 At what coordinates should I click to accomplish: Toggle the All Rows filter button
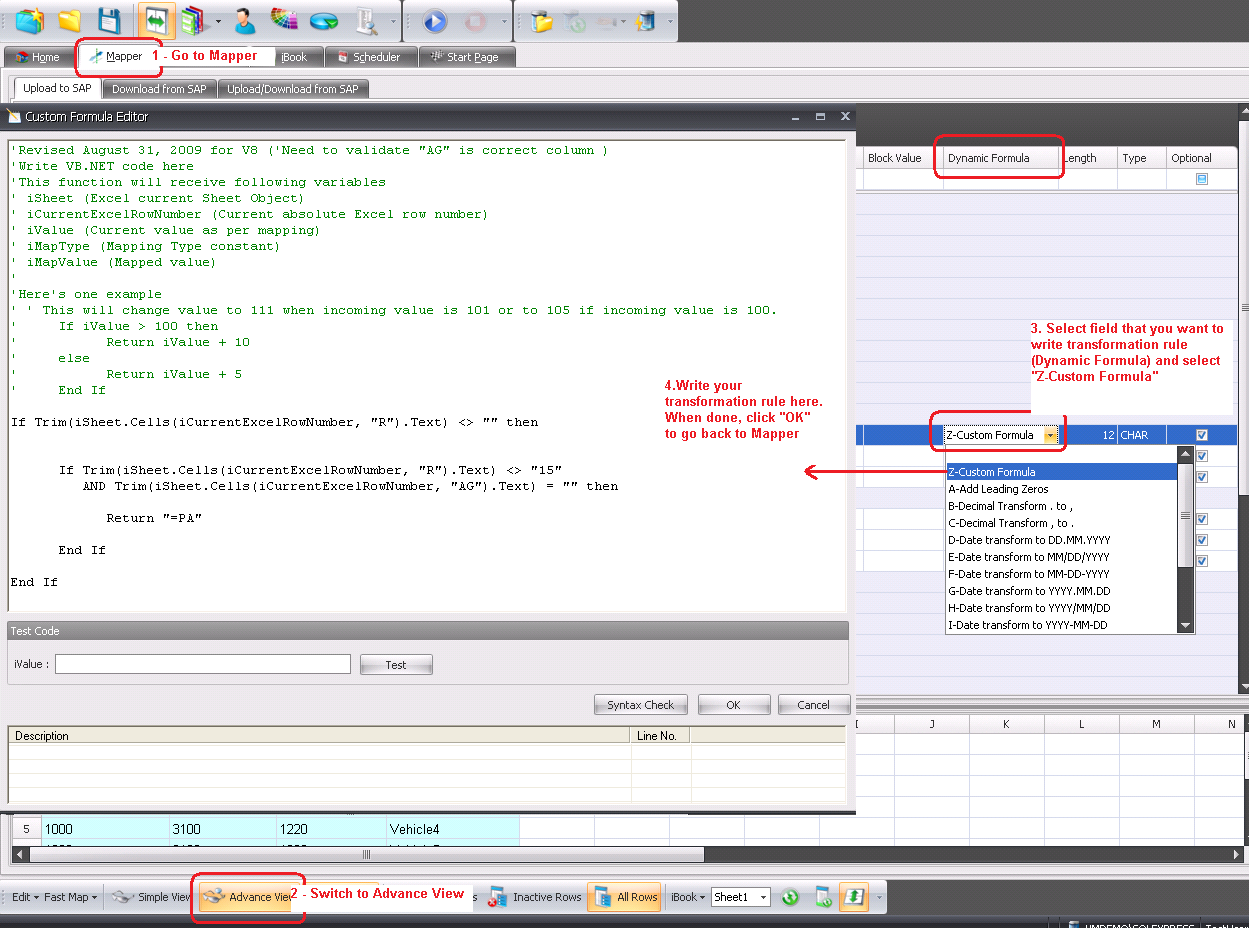tap(625, 897)
